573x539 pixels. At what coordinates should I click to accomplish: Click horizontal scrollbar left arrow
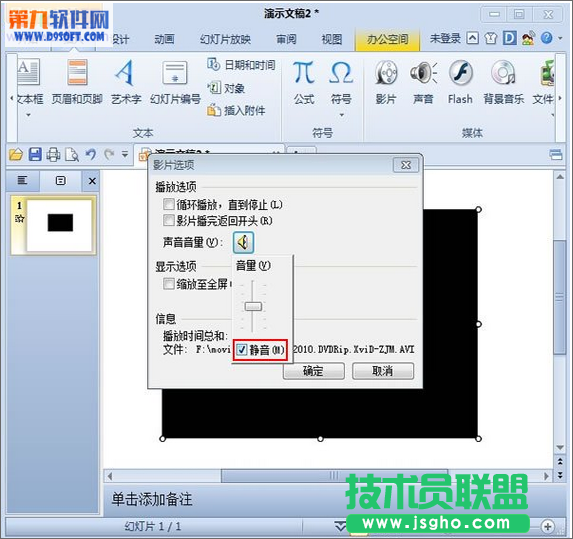coord(109,476)
